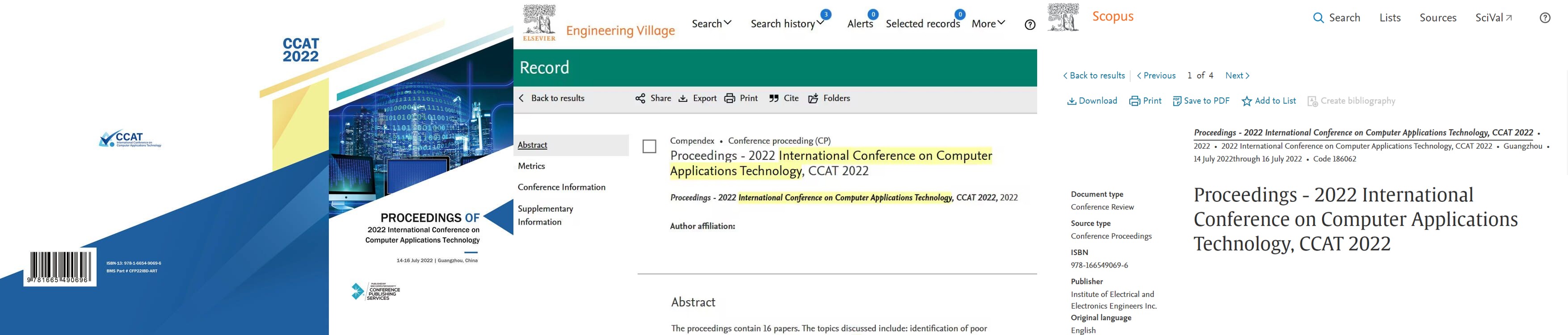Click the Elsevier logo in Engineering Village

[539, 22]
